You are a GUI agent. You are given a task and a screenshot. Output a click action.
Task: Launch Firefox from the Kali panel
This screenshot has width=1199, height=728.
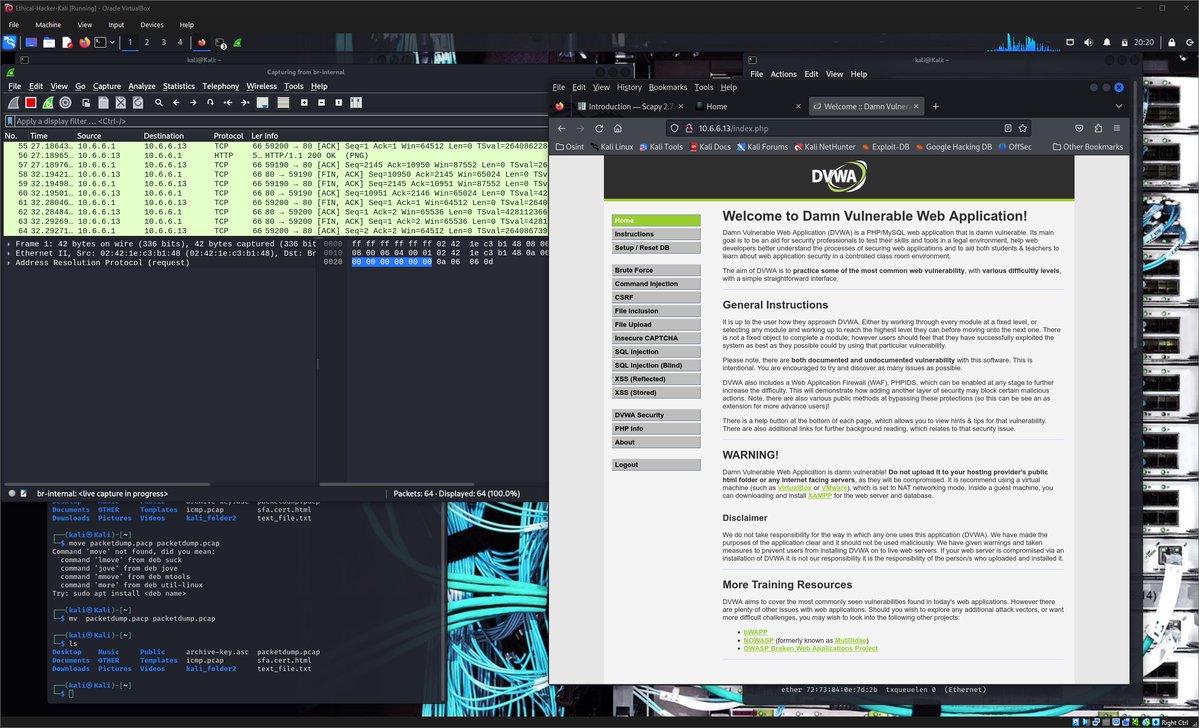pyautogui.click(x=84, y=43)
